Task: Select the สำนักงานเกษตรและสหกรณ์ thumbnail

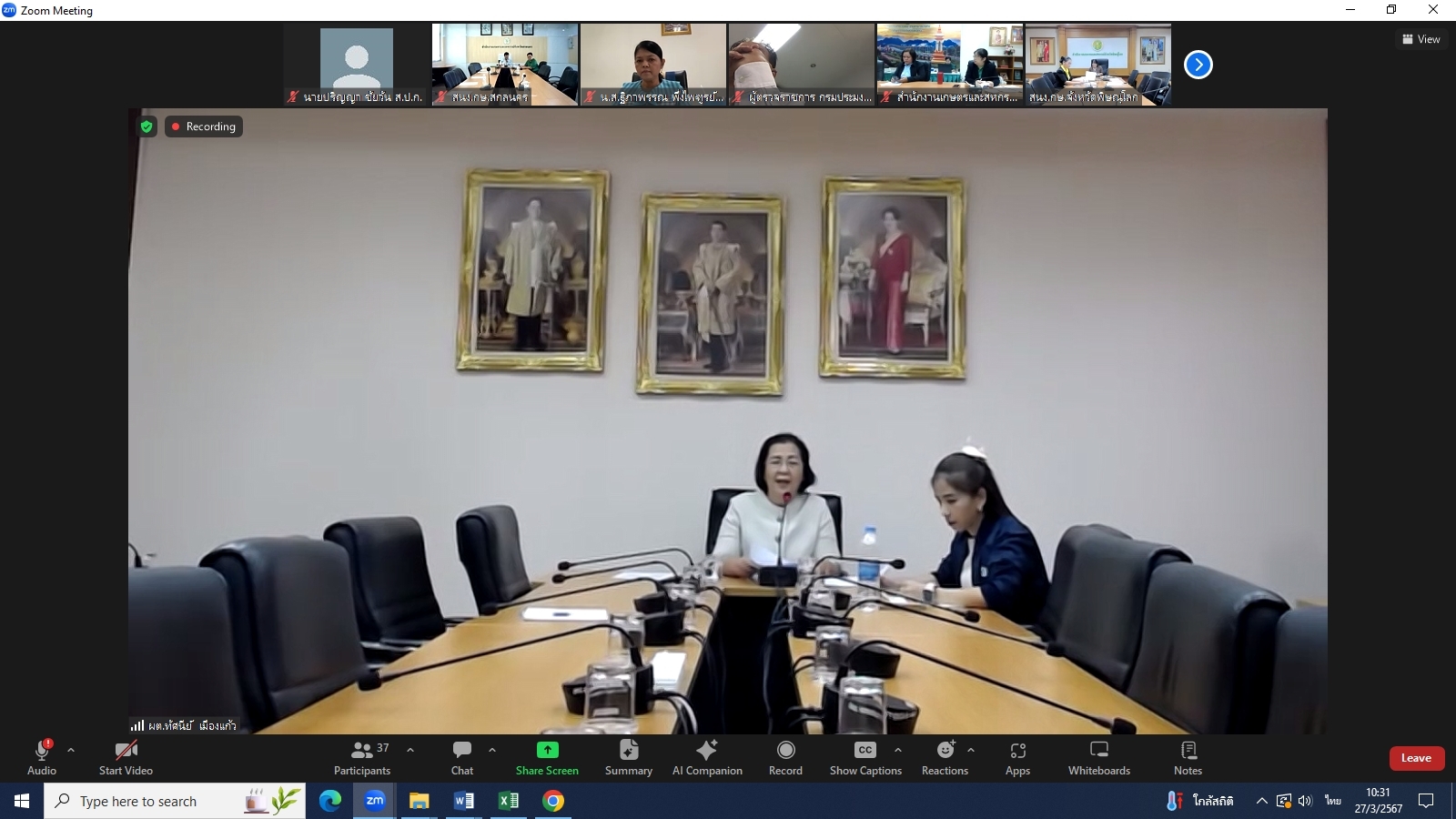Action: pos(950,65)
